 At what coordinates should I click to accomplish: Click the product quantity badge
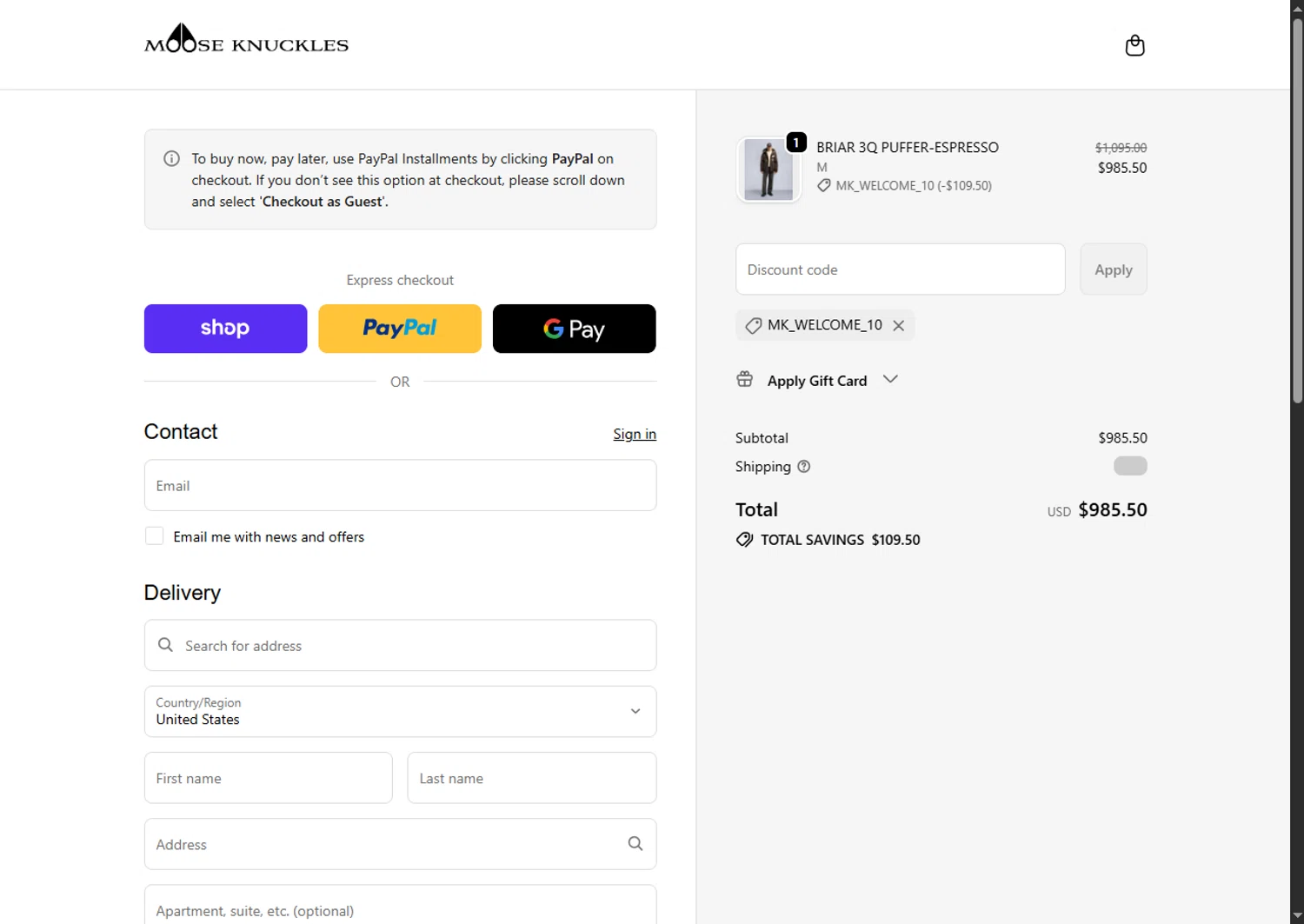pyautogui.click(x=796, y=143)
